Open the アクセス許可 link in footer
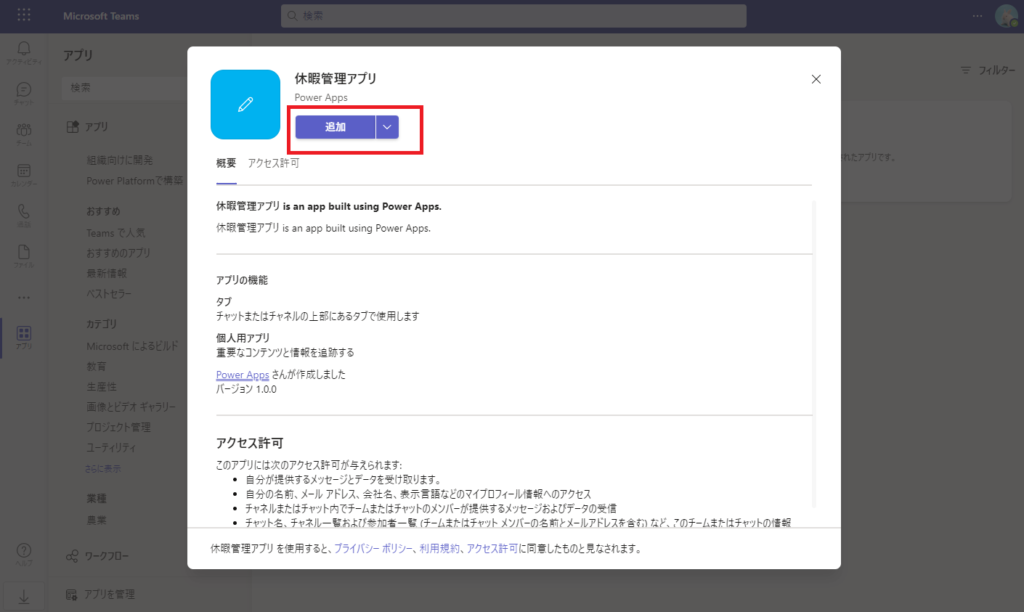The height and width of the screenshot is (612, 1024). 492,549
